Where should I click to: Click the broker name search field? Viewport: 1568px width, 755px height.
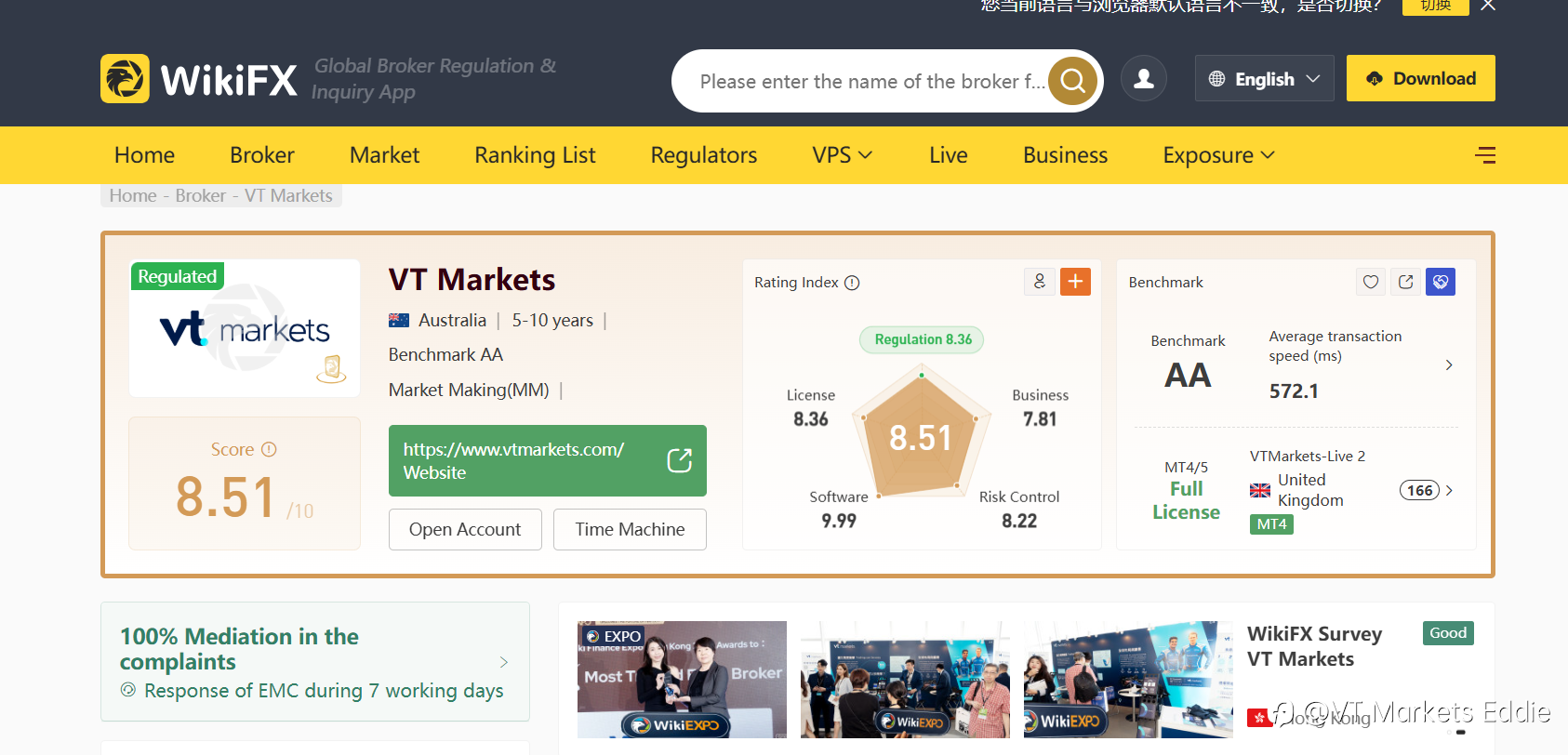(x=870, y=82)
